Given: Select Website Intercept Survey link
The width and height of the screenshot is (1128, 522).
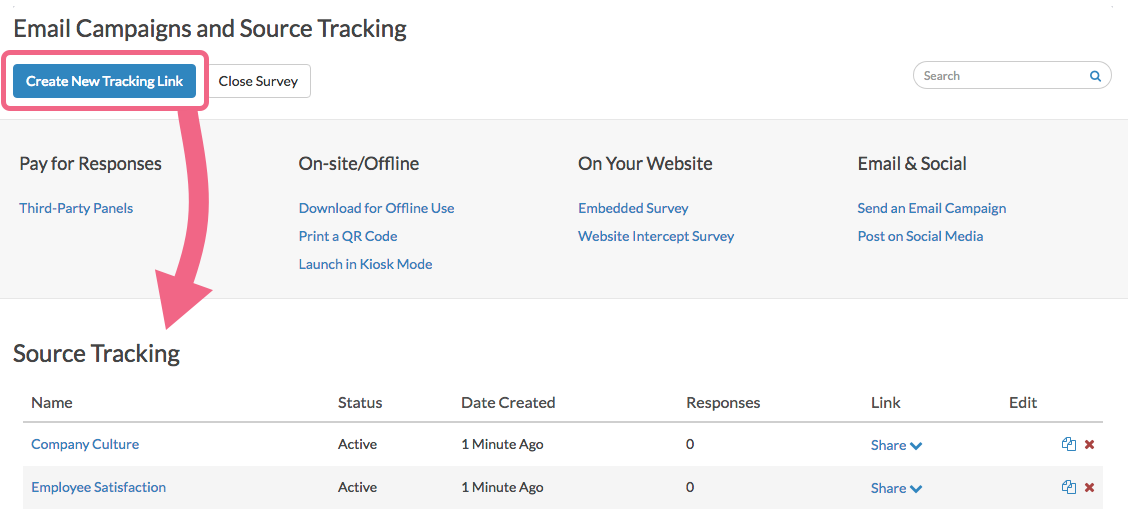Looking at the screenshot, I should tap(656, 236).
